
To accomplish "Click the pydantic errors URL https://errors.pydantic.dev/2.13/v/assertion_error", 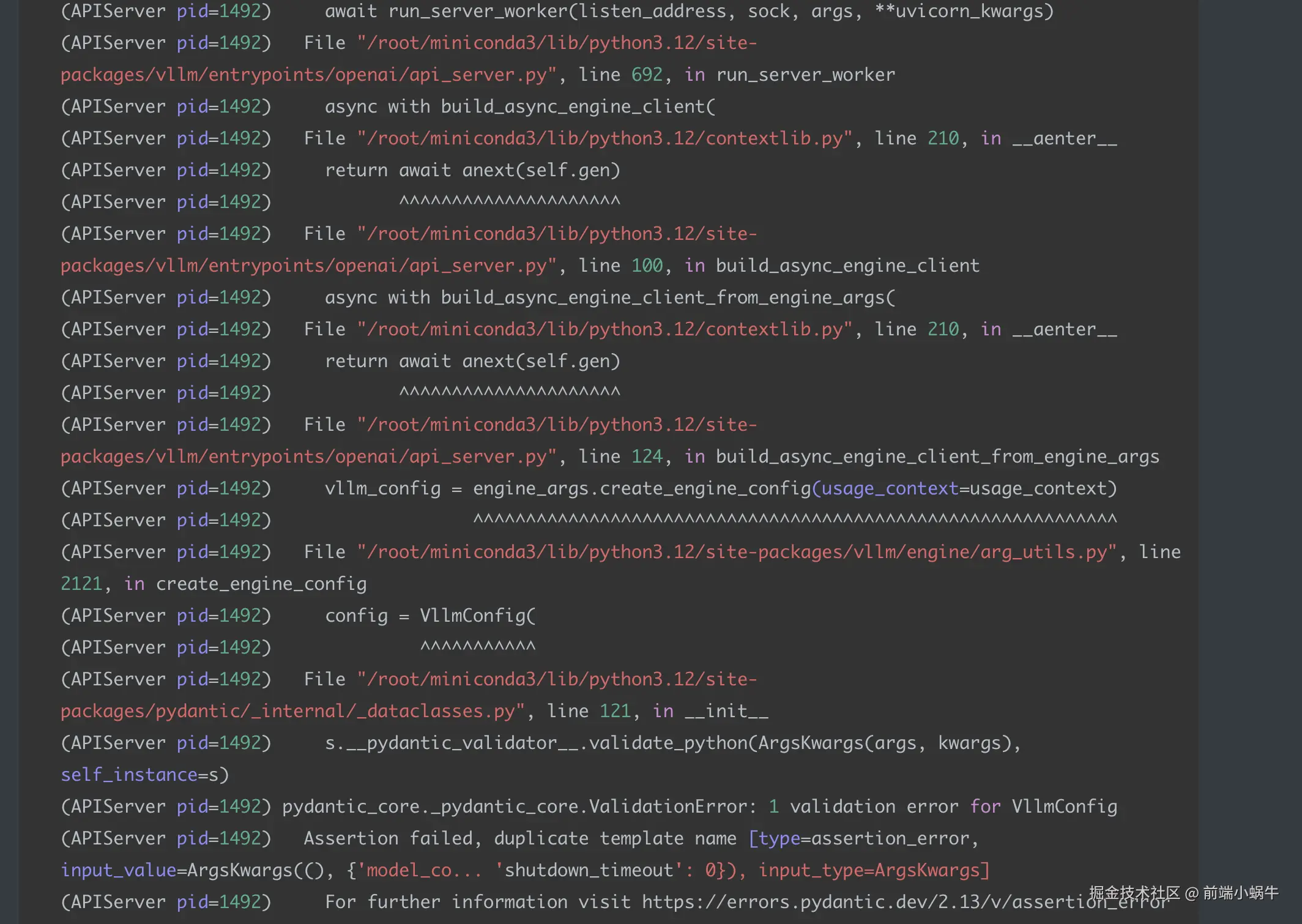I will [x=905, y=902].
